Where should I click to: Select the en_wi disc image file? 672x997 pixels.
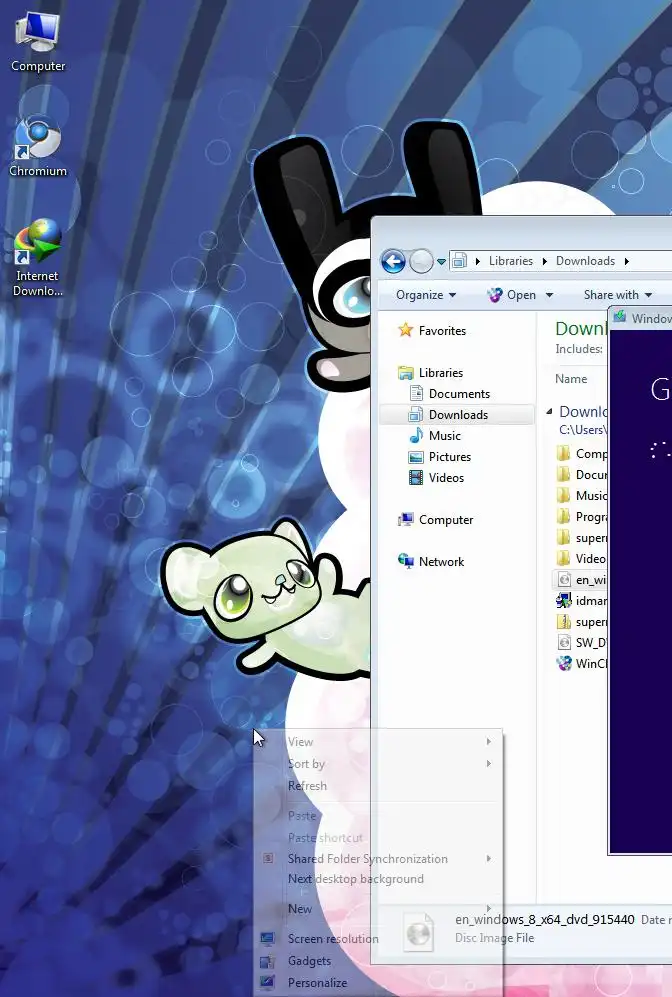582,580
